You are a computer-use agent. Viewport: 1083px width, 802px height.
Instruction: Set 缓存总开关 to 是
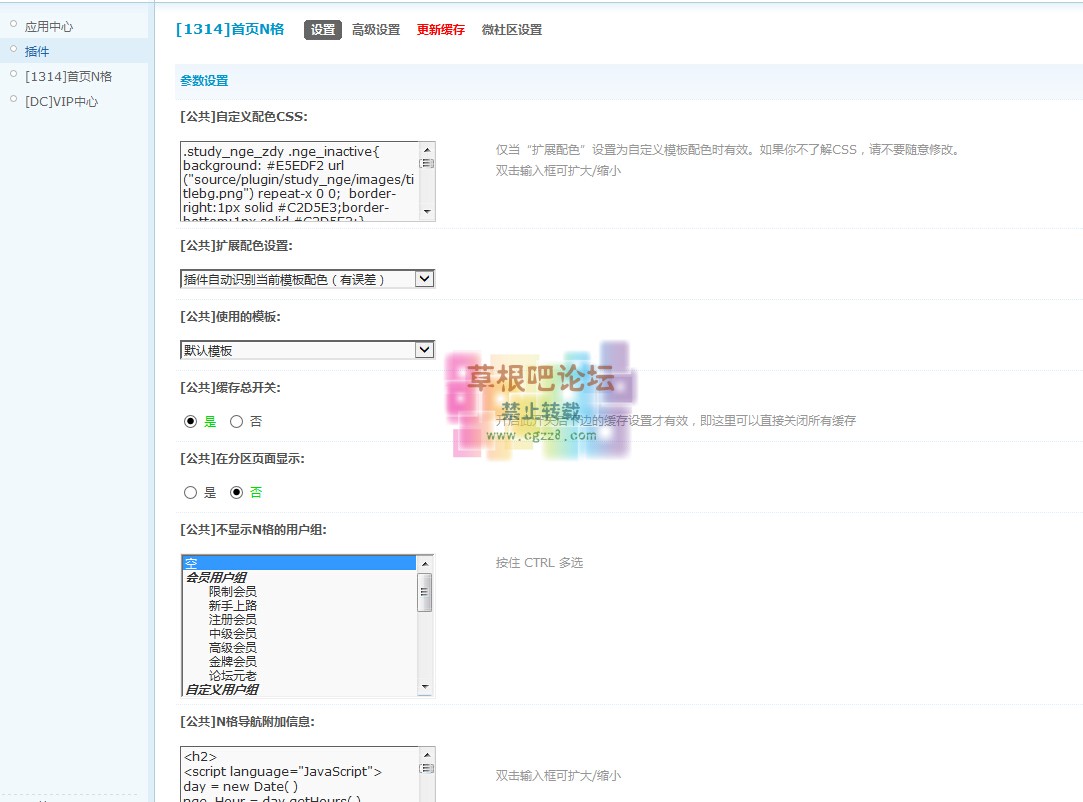tap(191, 422)
